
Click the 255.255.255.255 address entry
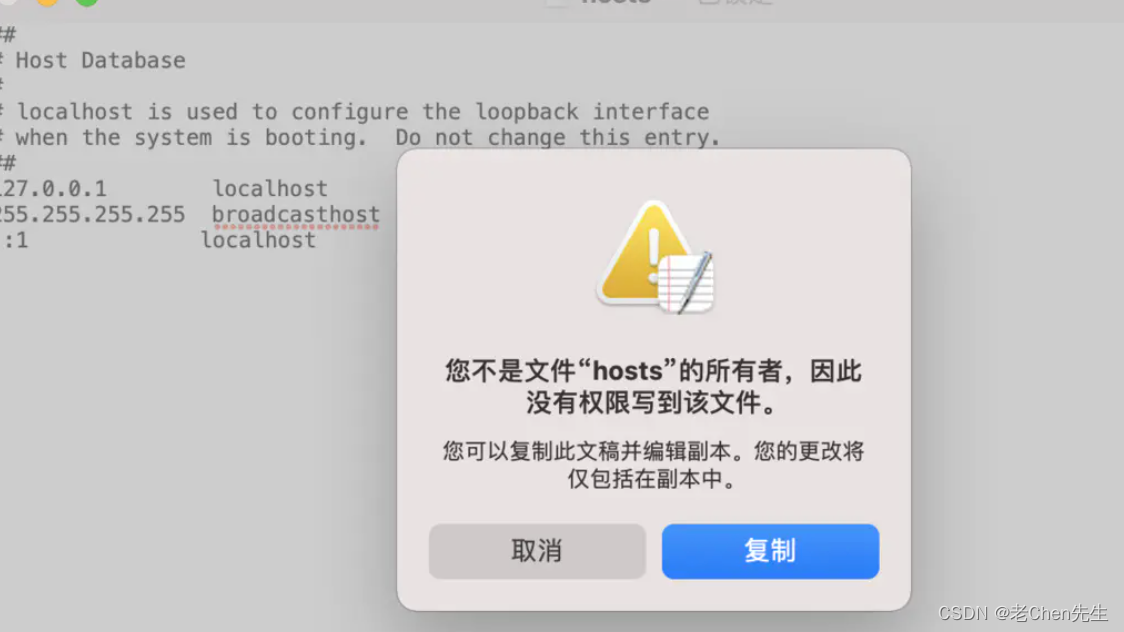[x=92, y=214]
